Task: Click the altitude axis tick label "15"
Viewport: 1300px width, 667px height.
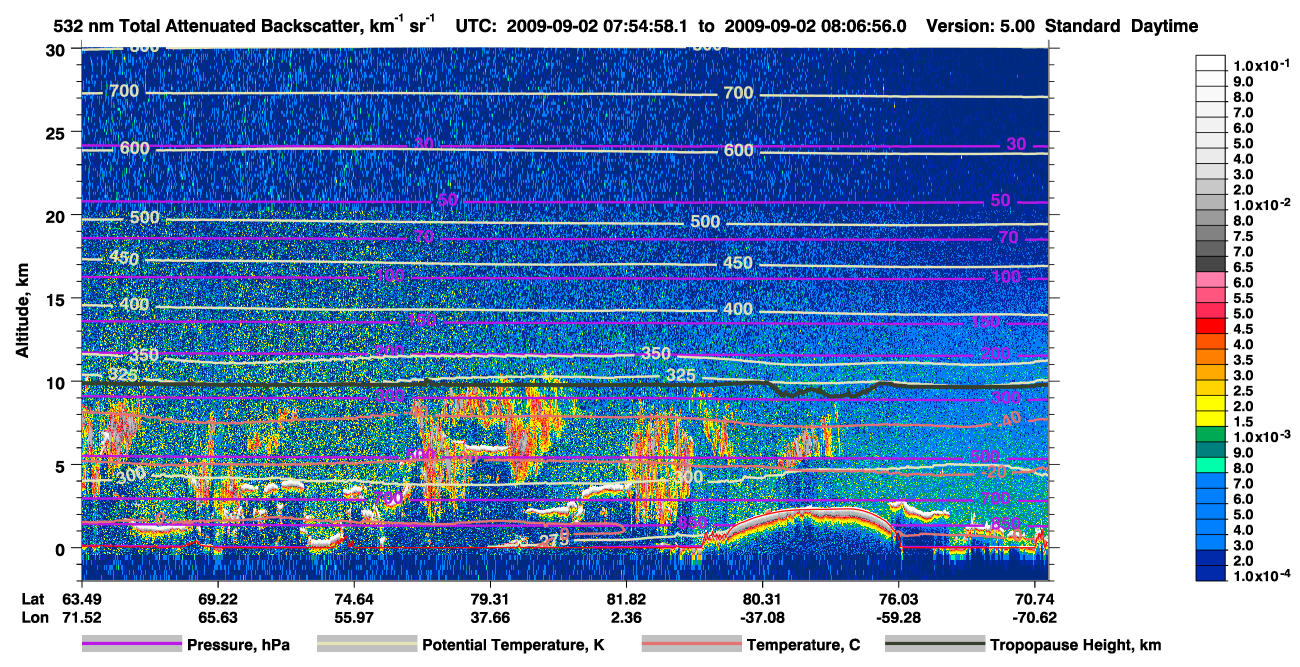Action: 58,299
